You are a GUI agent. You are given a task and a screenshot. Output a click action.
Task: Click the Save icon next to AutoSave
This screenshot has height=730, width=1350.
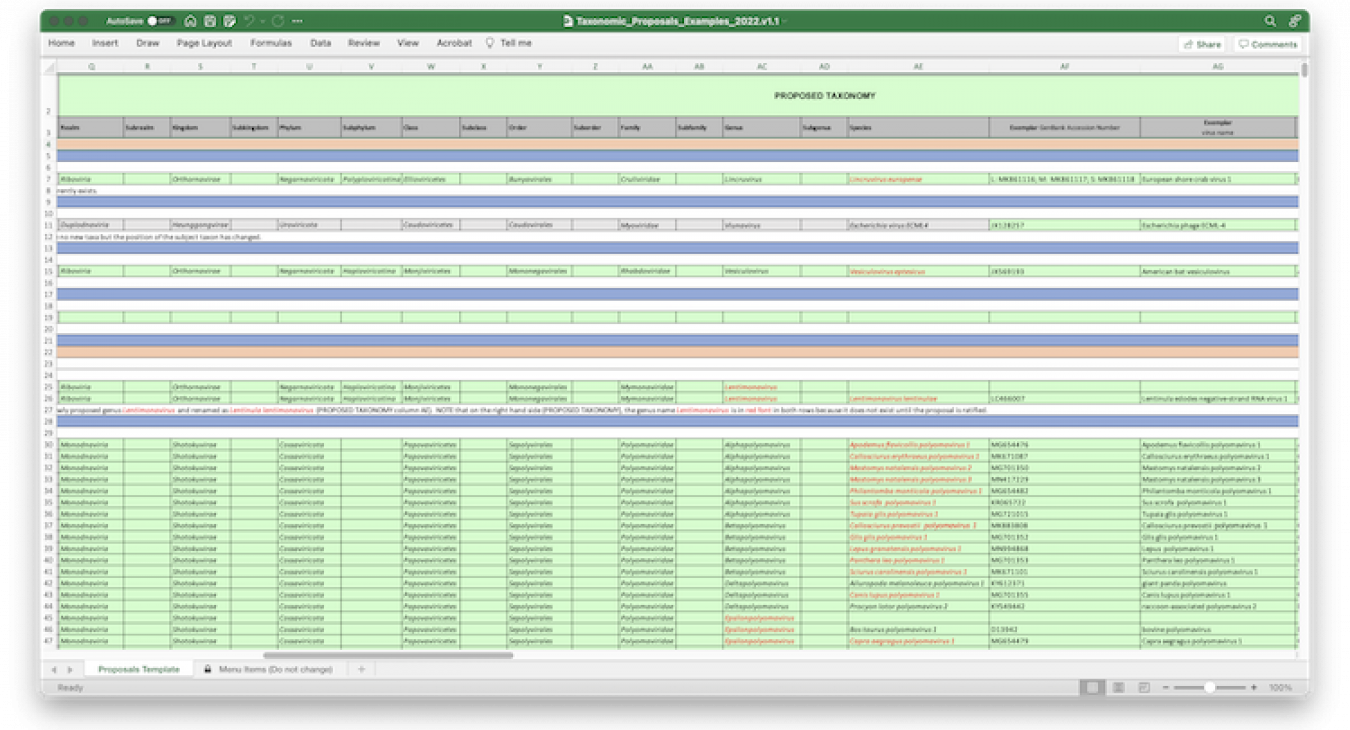(211, 20)
